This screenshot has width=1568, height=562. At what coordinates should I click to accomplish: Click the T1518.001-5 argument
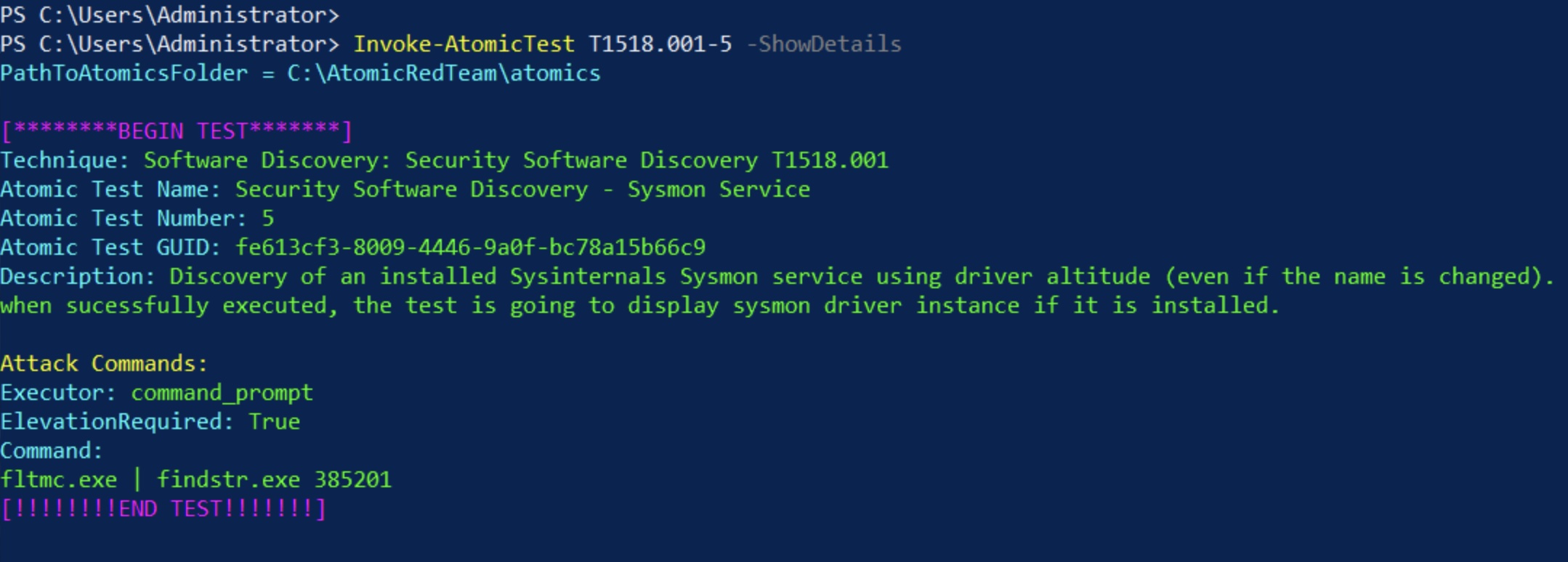pyautogui.click(x=660, y=44)
